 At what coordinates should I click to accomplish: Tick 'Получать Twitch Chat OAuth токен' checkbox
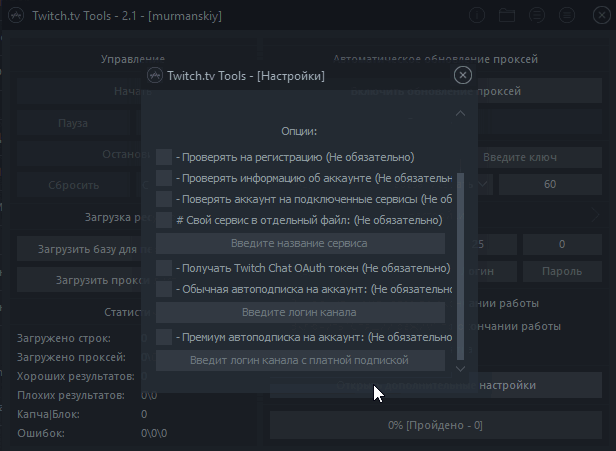click(164, 268)
